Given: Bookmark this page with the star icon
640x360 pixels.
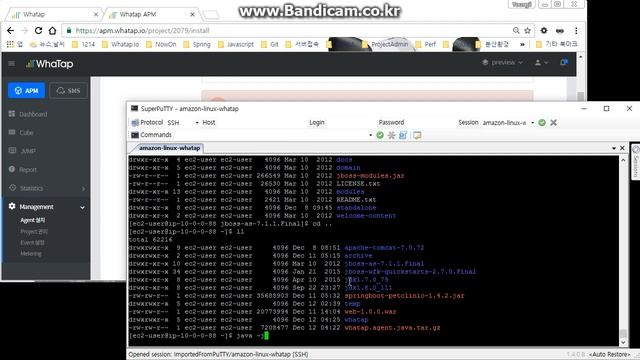Looking at the screenshot, I should (x=527, y=31).
